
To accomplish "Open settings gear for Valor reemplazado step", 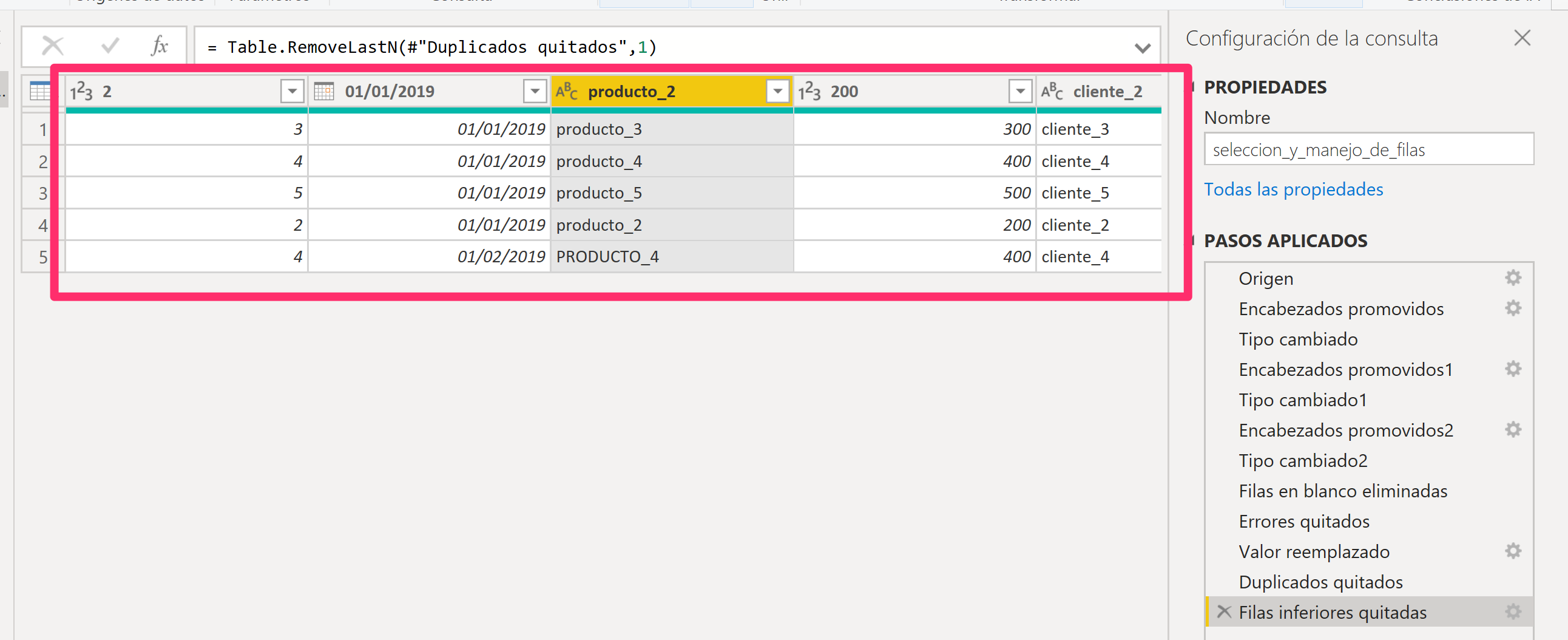I will 1513,552.
